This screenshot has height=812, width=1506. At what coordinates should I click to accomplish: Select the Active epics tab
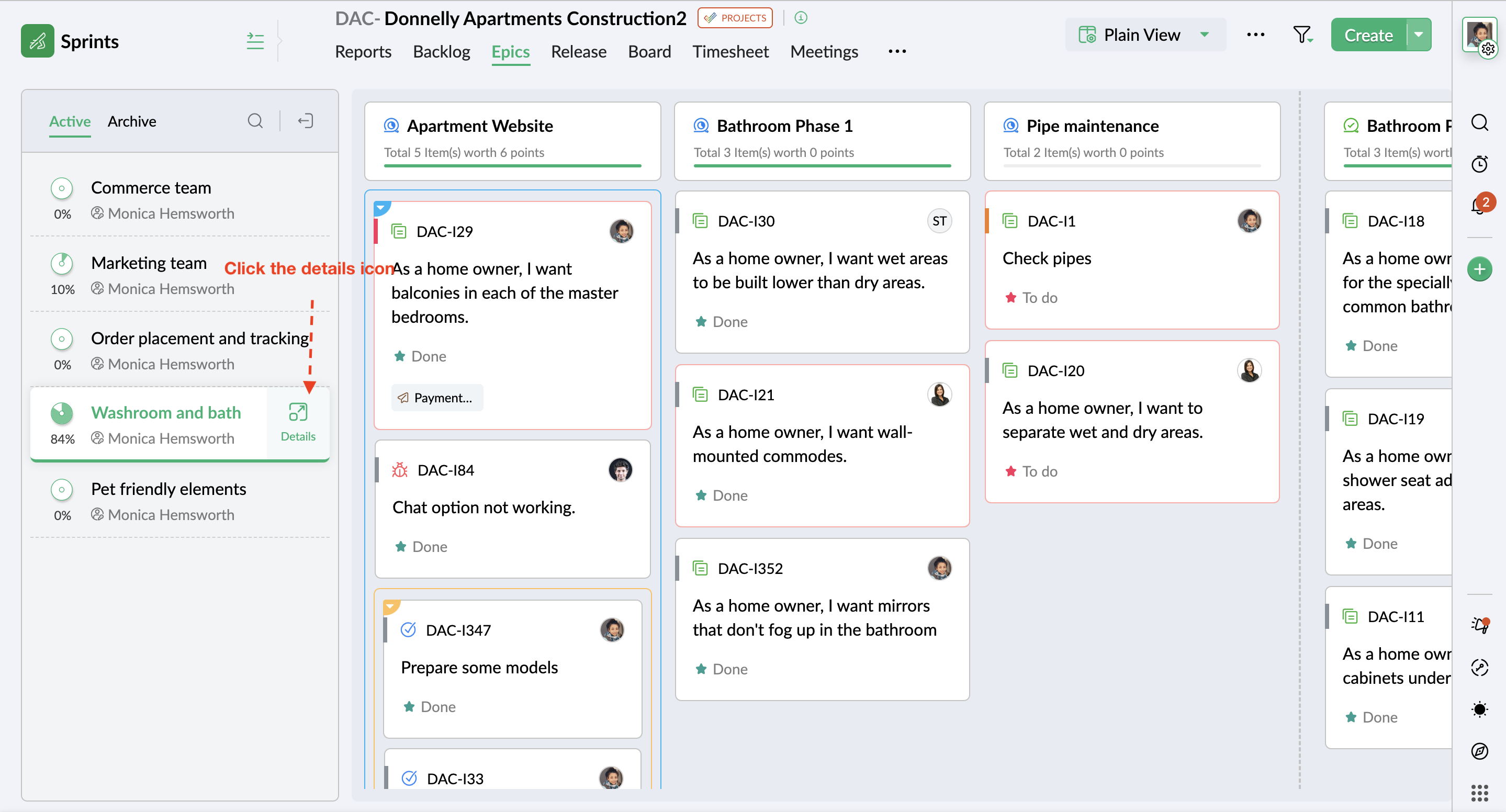[70, 121]
